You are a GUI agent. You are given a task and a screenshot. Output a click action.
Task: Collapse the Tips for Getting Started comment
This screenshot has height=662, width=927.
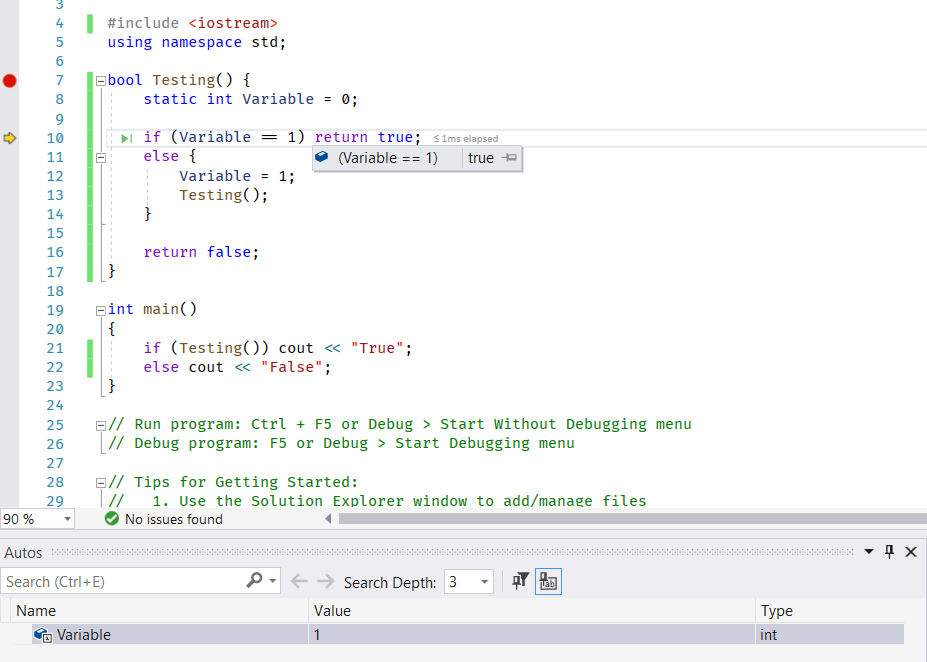[101, 483]
